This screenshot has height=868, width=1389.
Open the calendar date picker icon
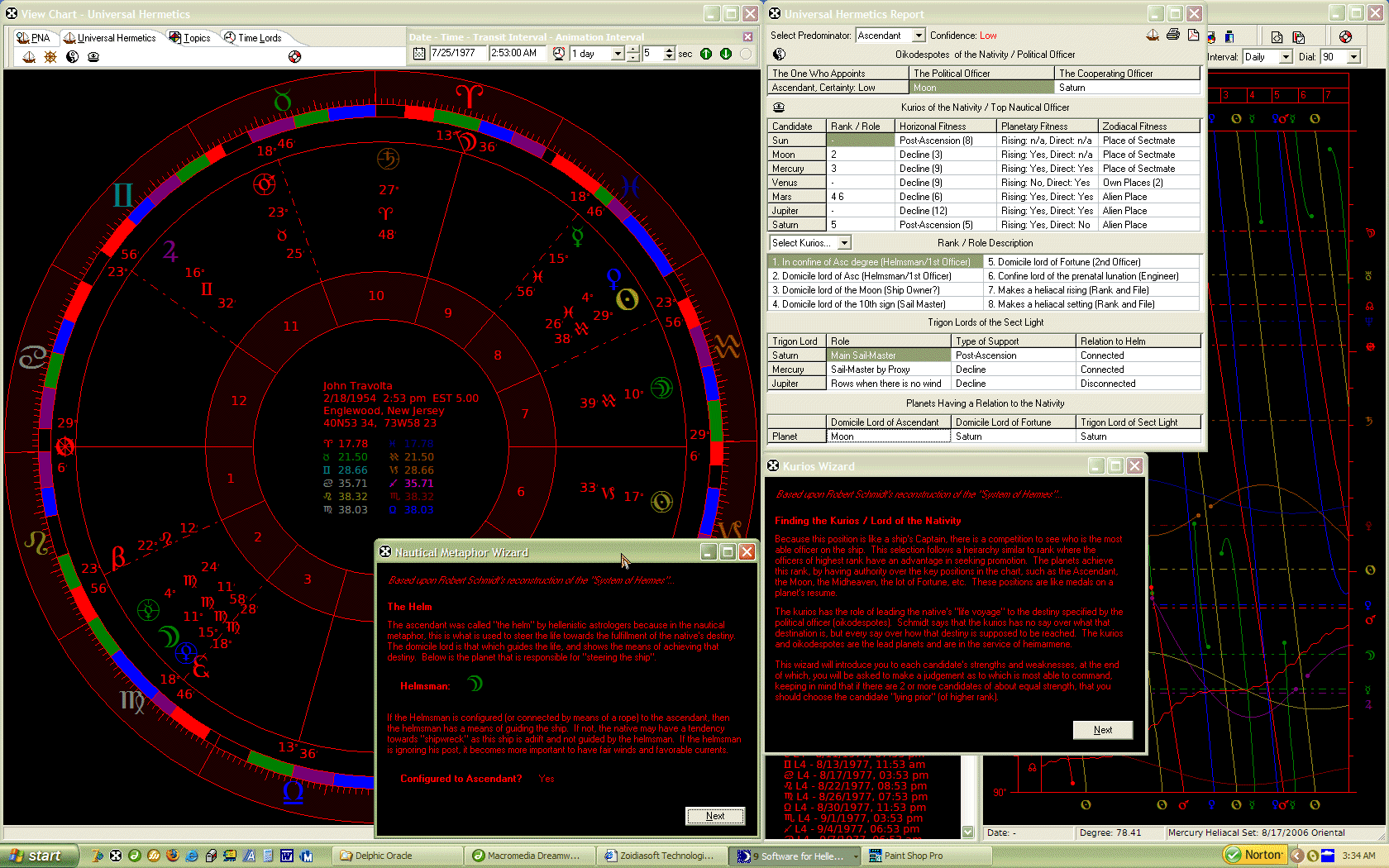point(419,53)
